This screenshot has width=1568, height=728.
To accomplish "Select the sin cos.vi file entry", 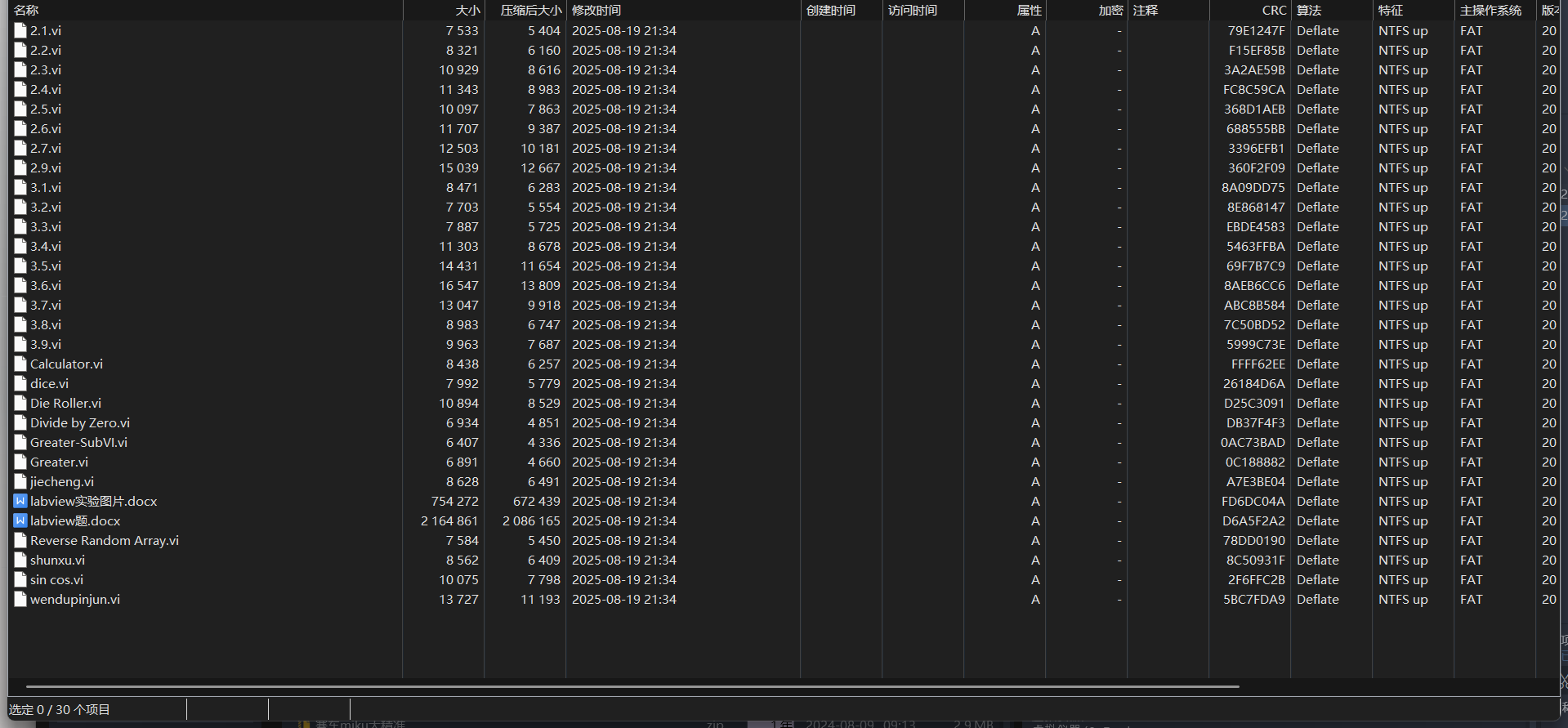I will 56,579.
